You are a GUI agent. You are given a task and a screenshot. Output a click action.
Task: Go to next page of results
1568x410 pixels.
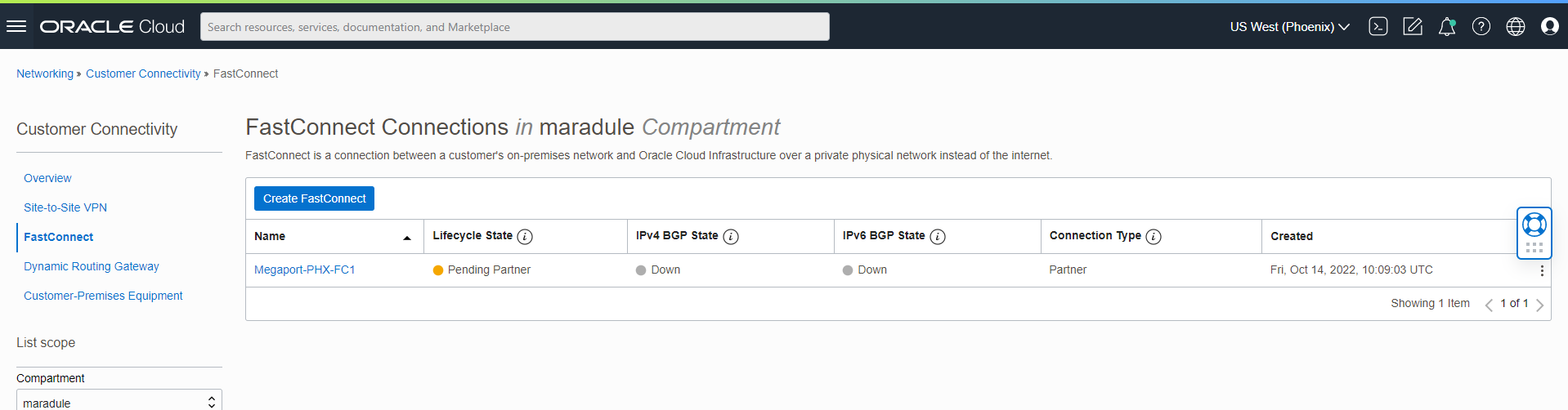coord(1540,305)
